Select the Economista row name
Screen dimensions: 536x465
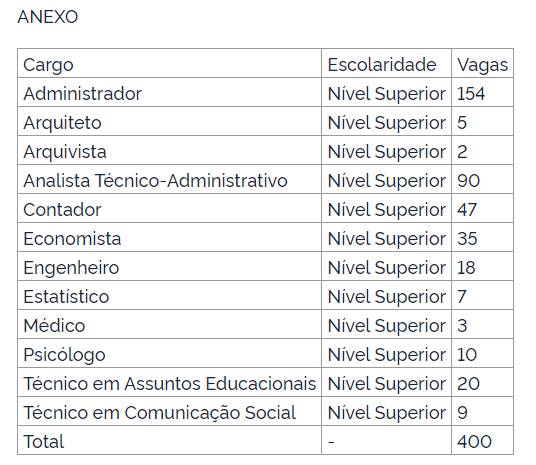tap(72, 239)
